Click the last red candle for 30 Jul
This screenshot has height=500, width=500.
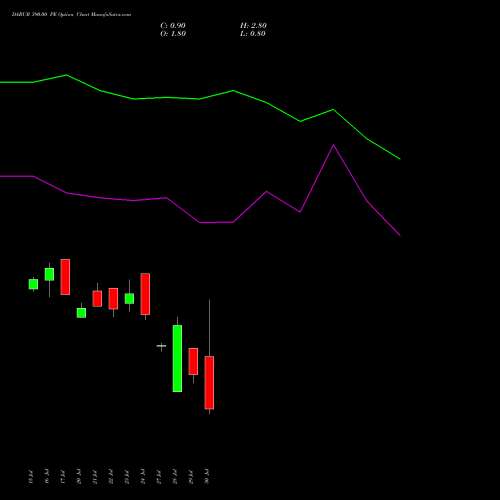209,383
